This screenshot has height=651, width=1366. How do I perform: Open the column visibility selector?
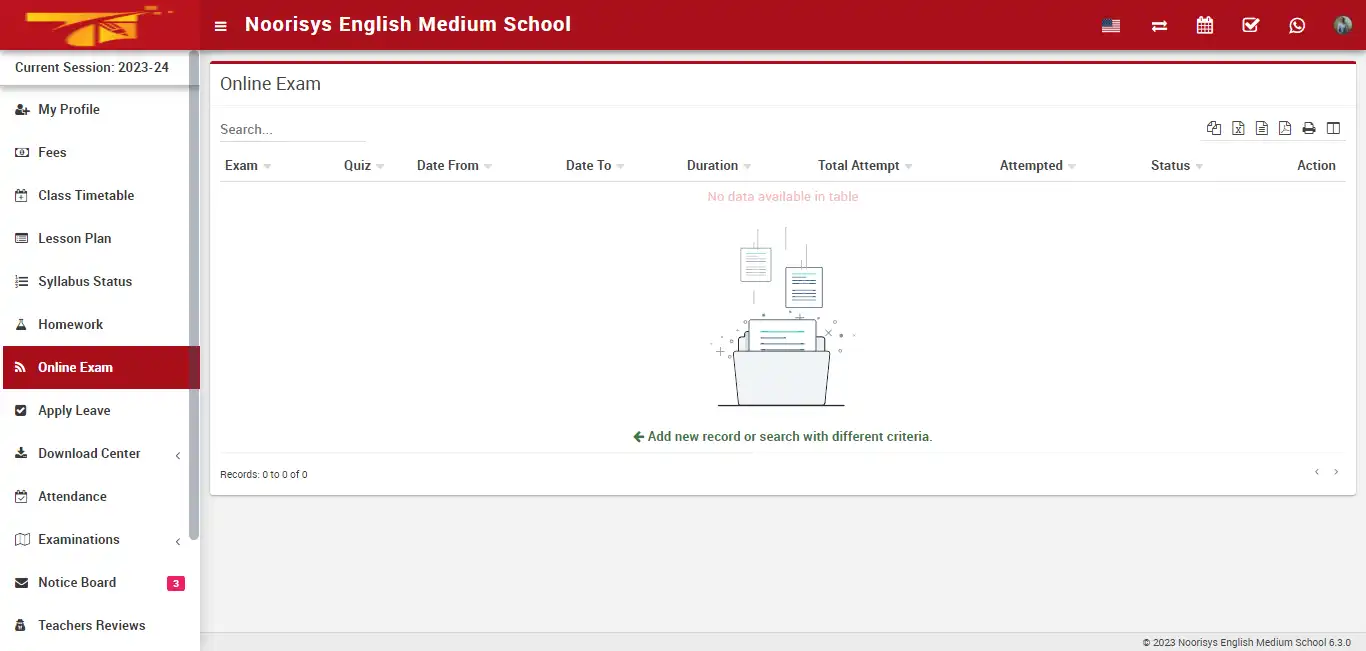(1333, 128)
